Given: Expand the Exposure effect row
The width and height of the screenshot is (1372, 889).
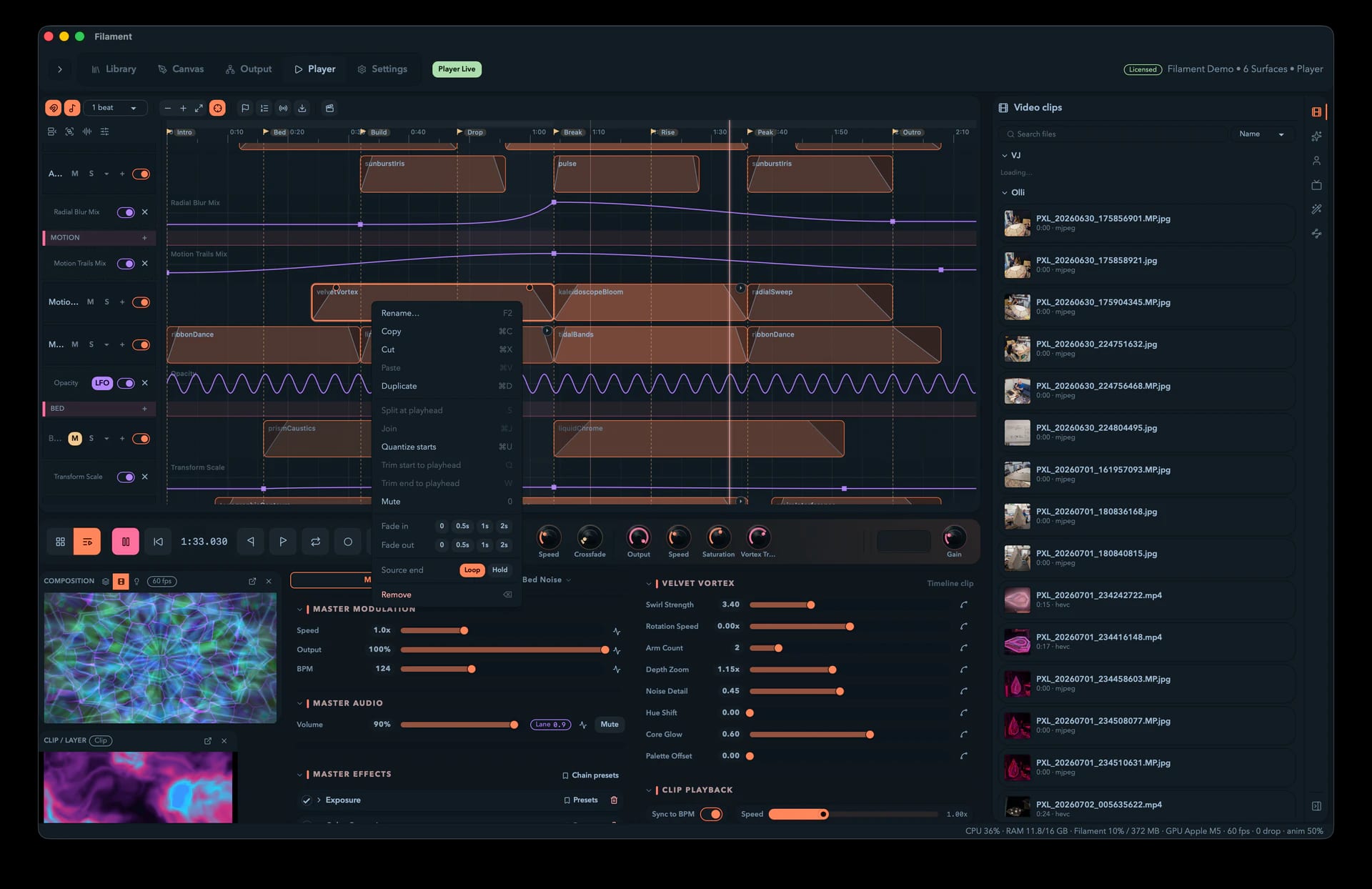Looking at the screenshot, I should coord(319,800).
